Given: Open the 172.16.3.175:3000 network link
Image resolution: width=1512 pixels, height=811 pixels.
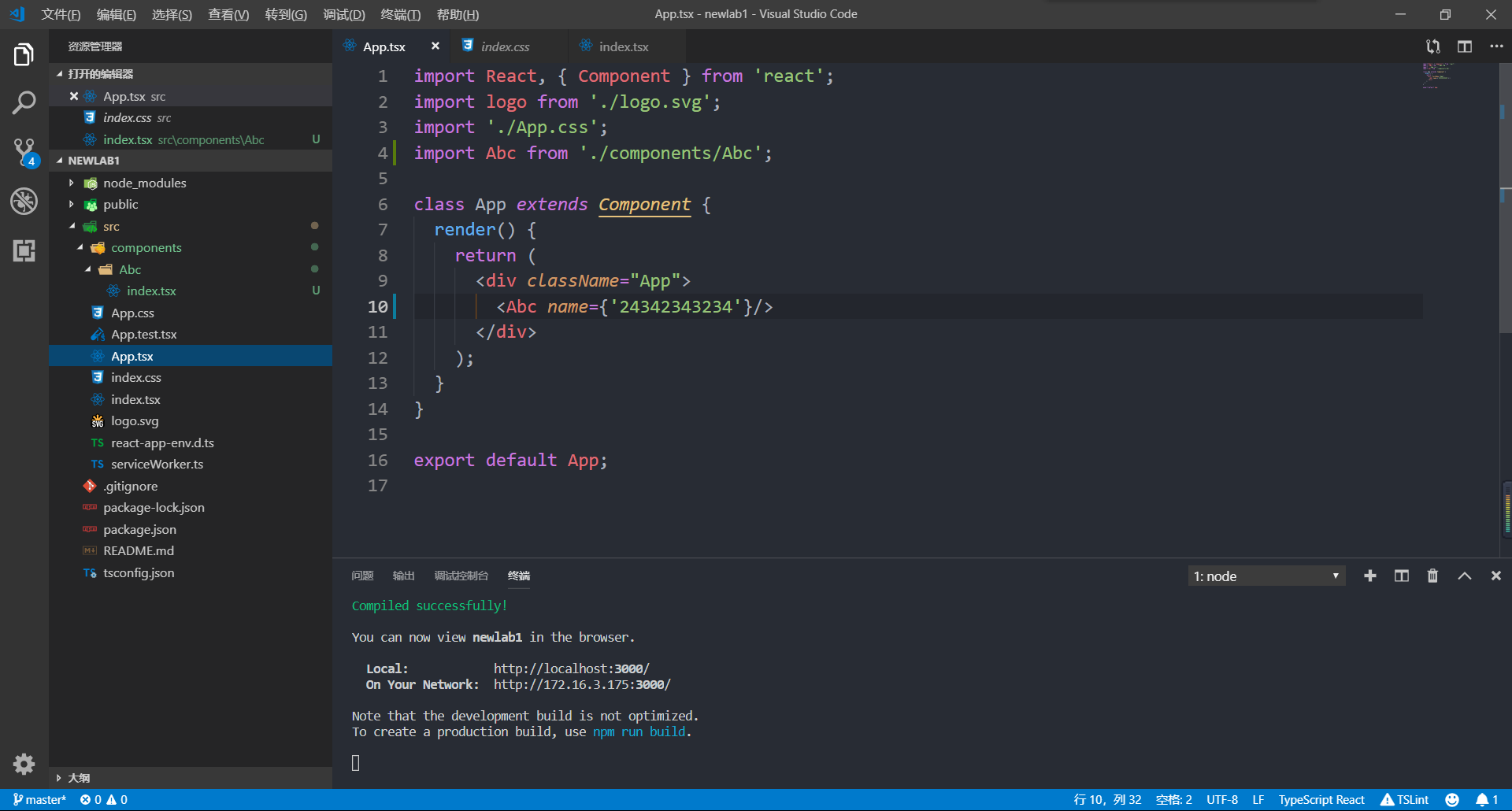Looking at the screenshot, I should pyautogui.click(x=582, y=684).
